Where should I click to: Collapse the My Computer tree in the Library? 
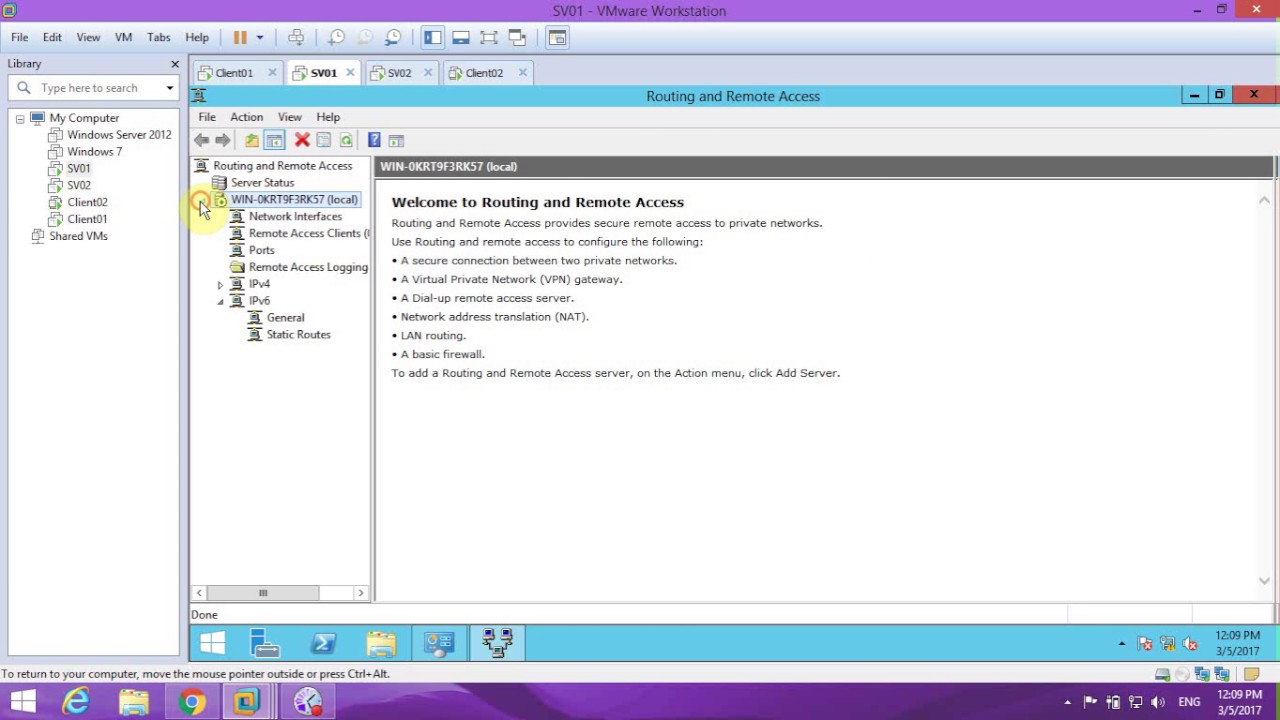[x=19, y=118]
